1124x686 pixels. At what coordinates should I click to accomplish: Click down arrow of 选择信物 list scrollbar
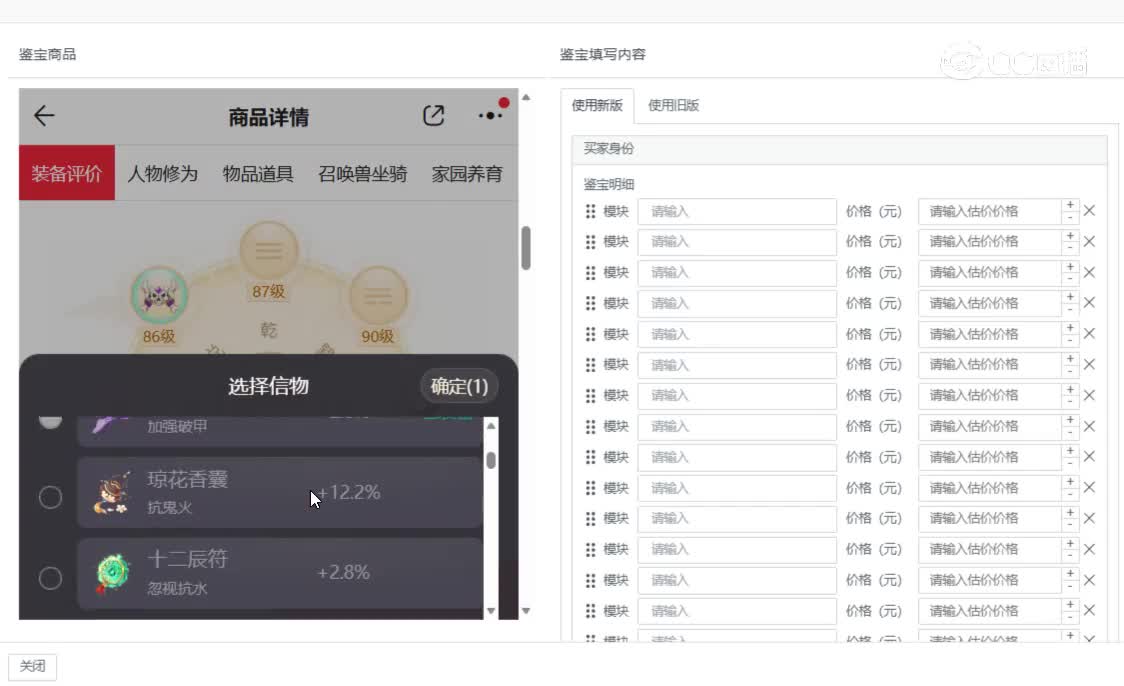pos(491,611)
